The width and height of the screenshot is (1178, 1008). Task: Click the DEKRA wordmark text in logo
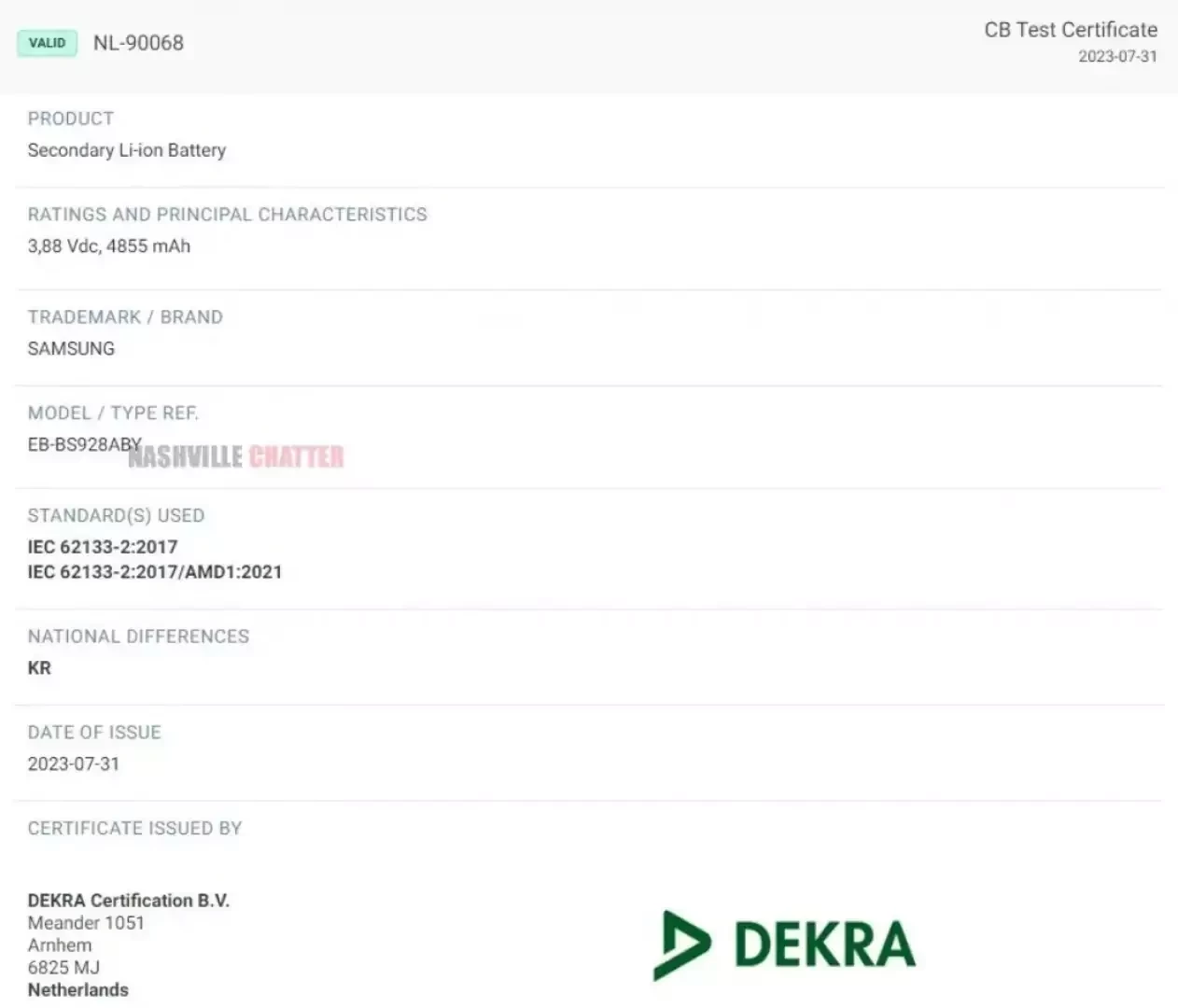click(824, 945)
